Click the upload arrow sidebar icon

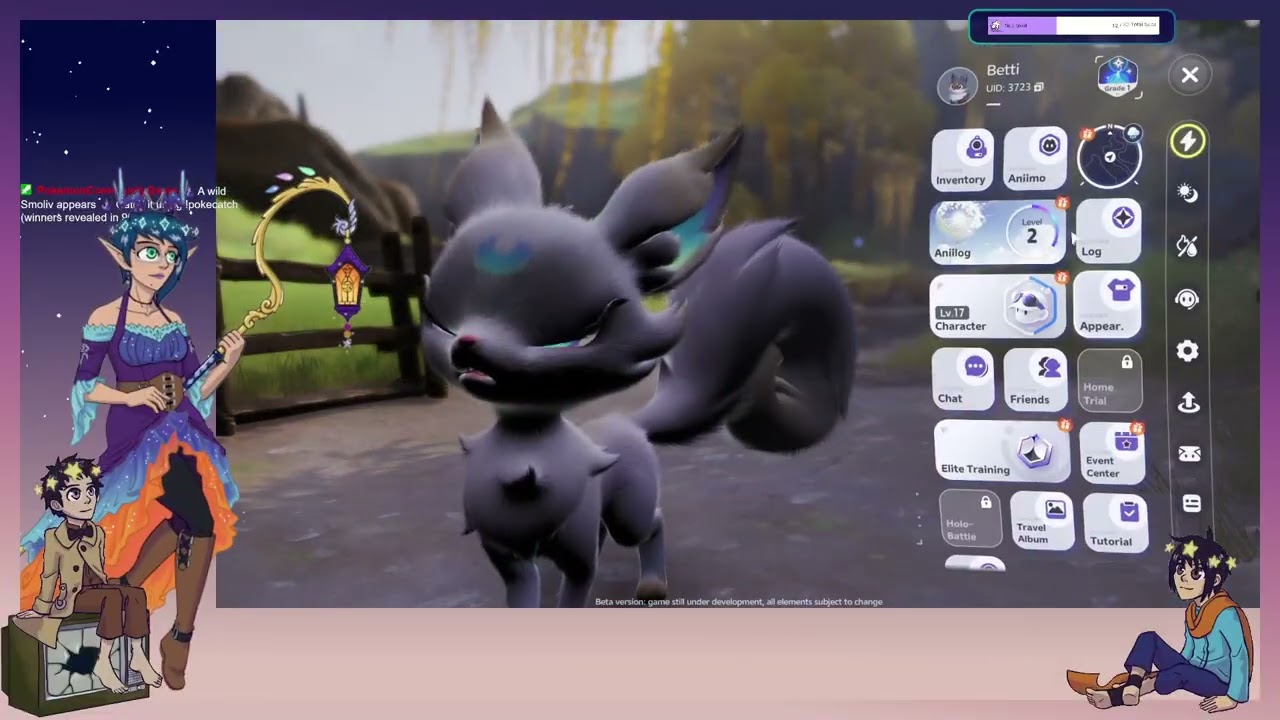(x=1189, y=402)
